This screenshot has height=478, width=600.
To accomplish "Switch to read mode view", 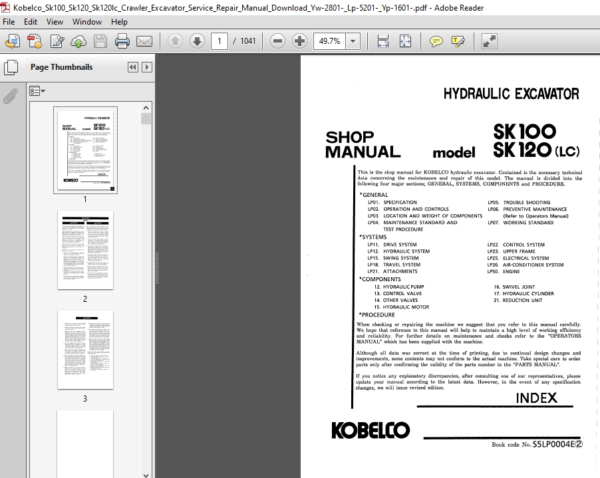I will [x=489, y=42].
